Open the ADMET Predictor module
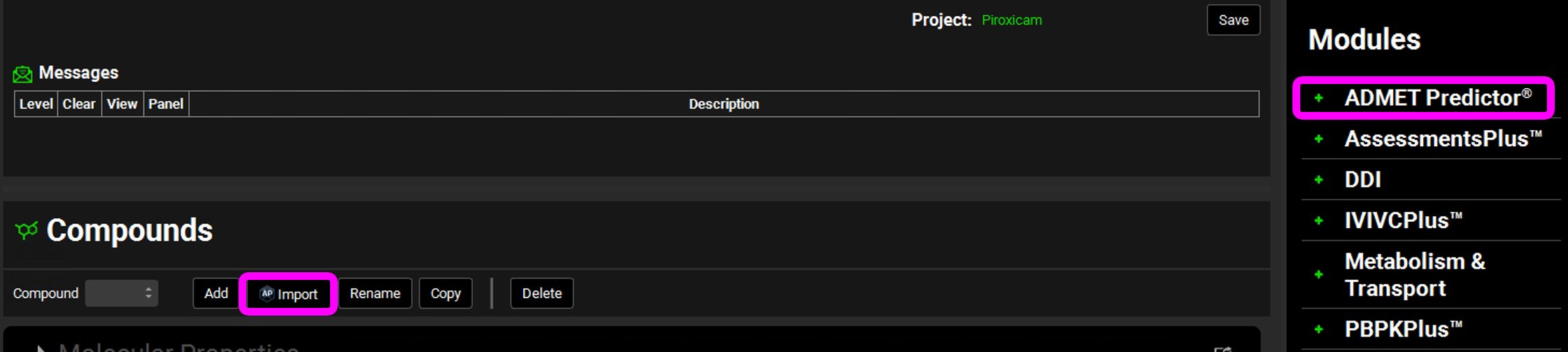Image resolution: width=1568 pixels, height=352 pixels. point(1437,98)
